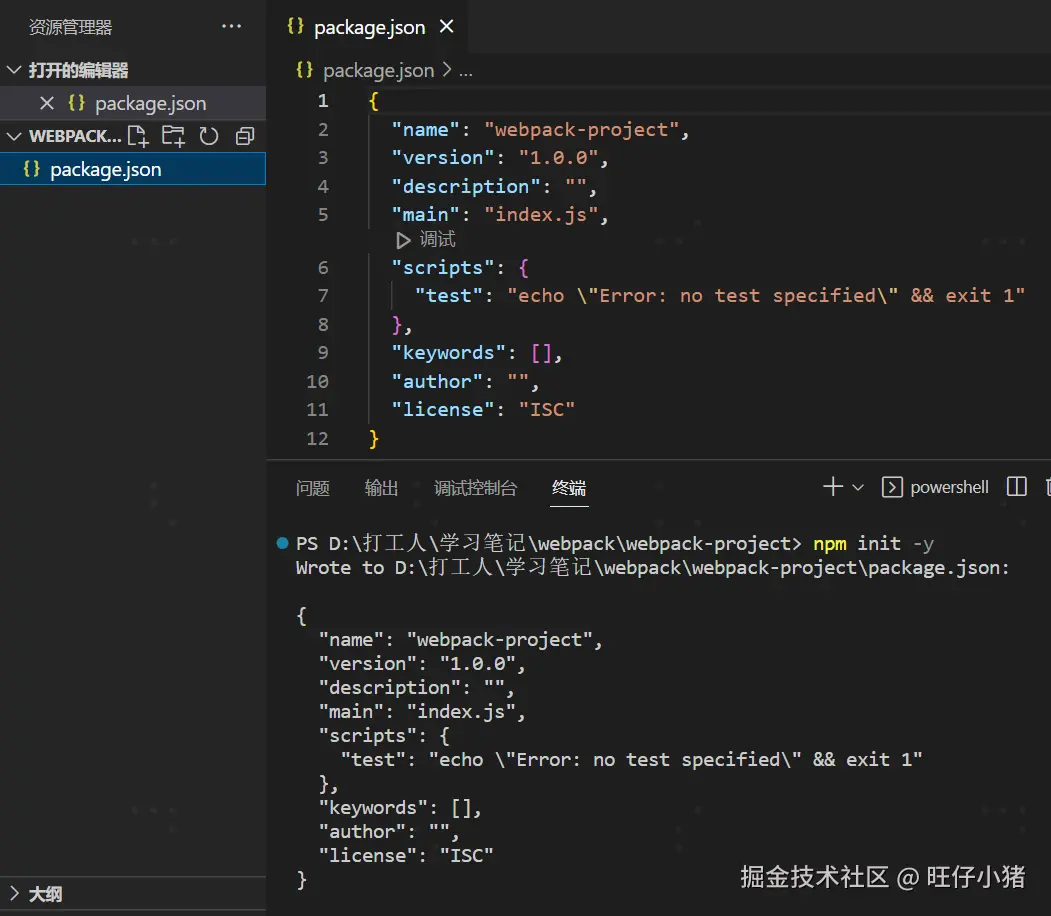Switch to the 问题 (Problems) tab
The width and height of the screenshot is (1051, 916).
coord(312,488)
